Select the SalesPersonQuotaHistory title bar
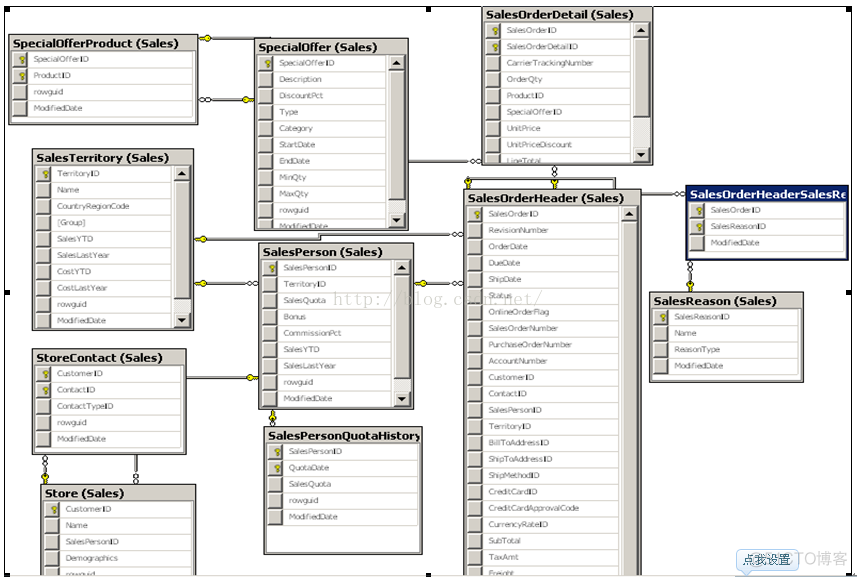The width and height of the screenshot is (857, 577). (343, 435)
